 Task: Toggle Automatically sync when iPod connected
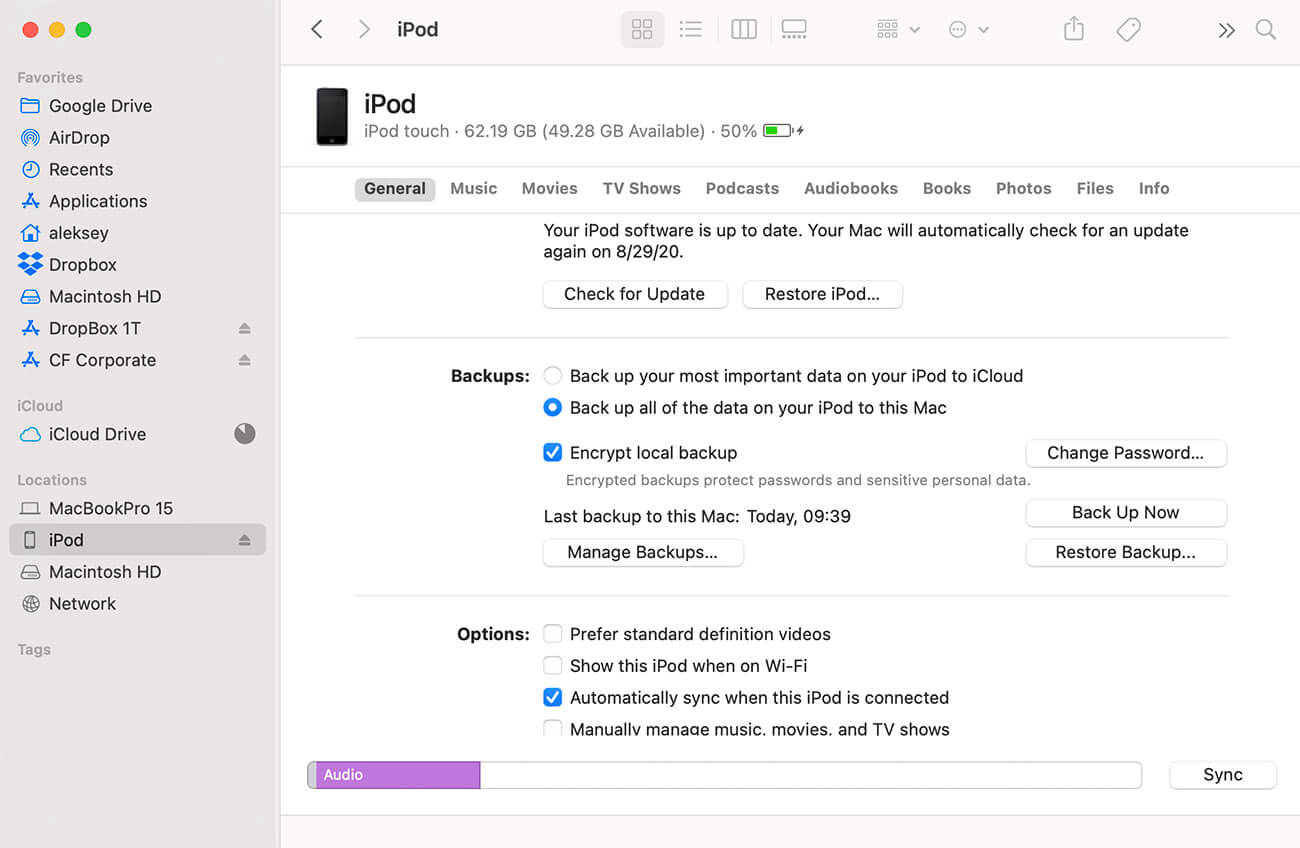[x=552, y=698]
